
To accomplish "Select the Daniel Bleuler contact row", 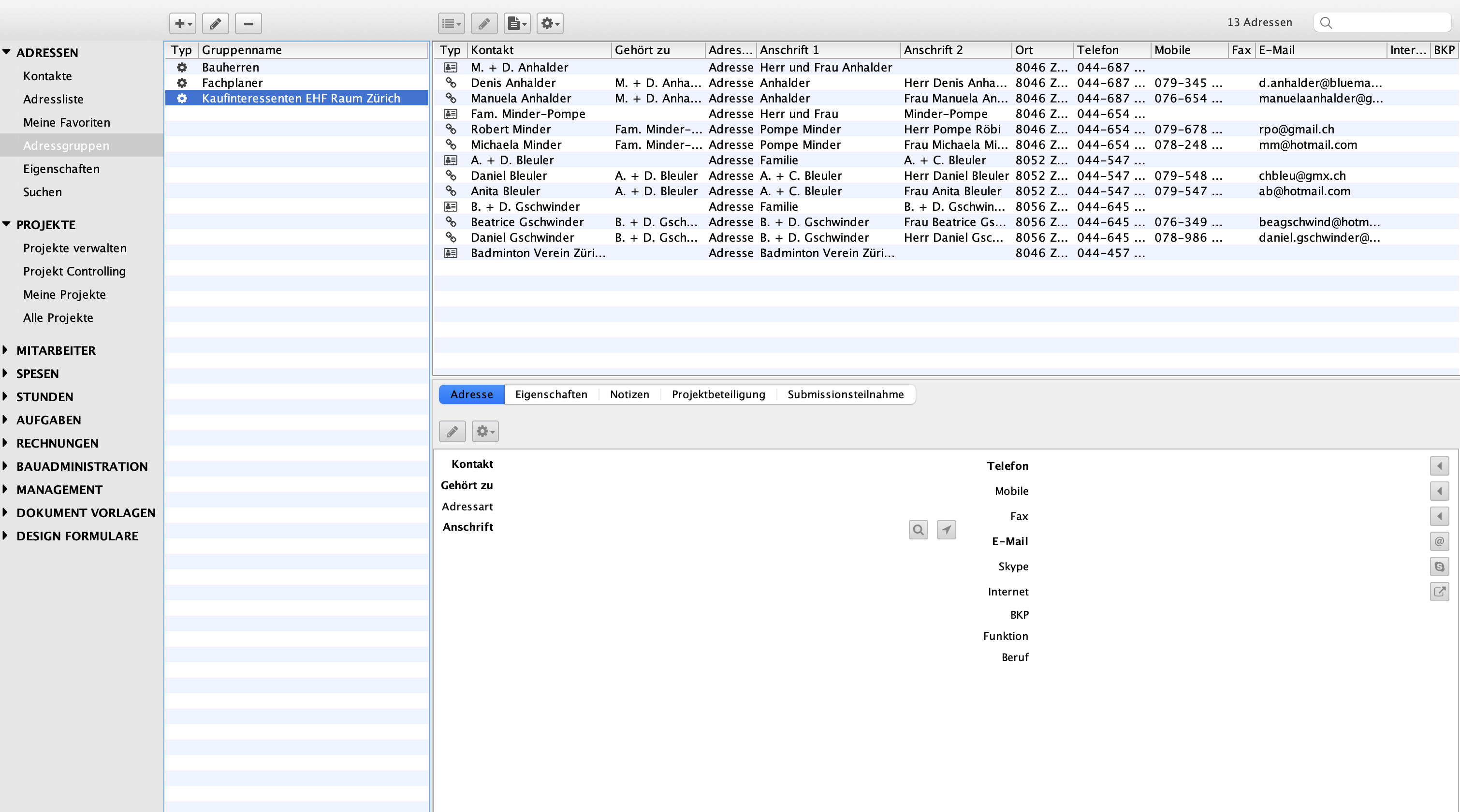I will tap(509, 175).
